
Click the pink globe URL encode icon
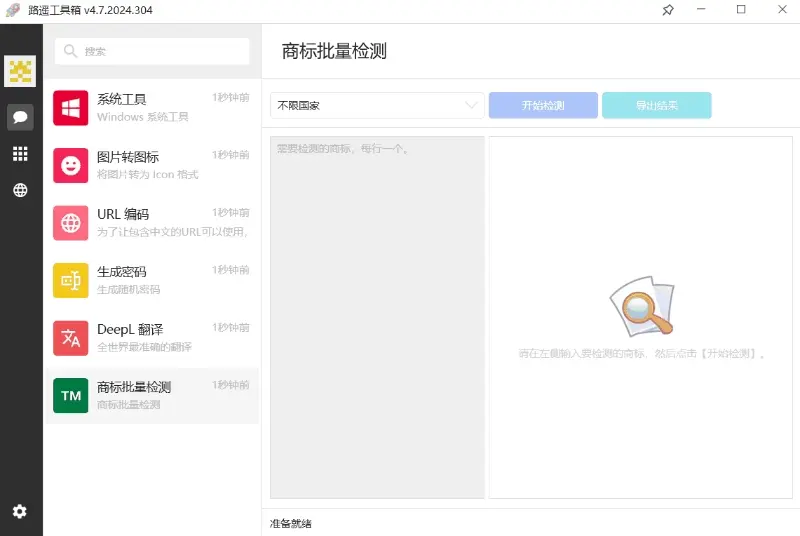click(70, 223)
